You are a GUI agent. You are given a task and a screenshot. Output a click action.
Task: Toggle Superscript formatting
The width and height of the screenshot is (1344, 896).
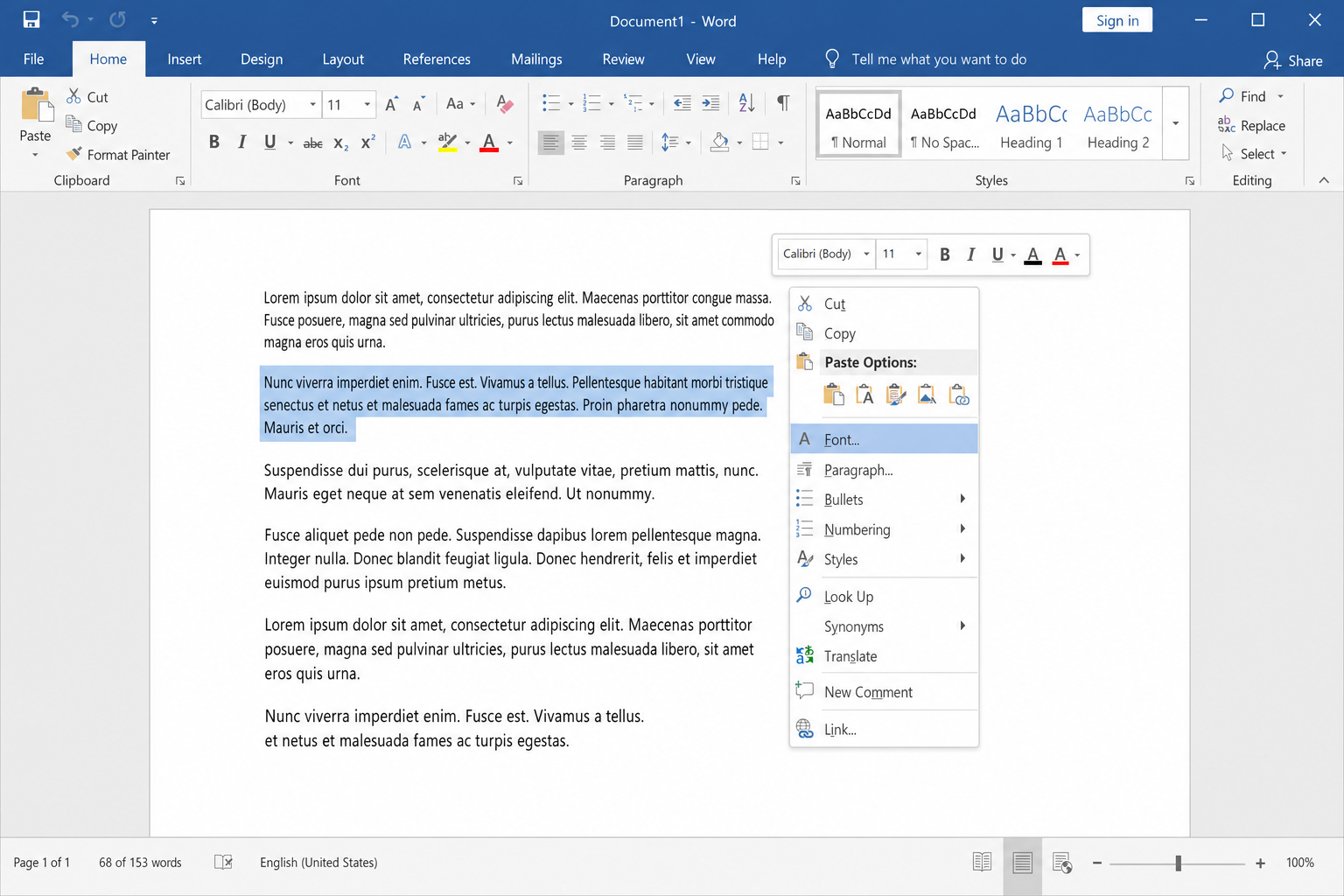(x=368, y=142)
